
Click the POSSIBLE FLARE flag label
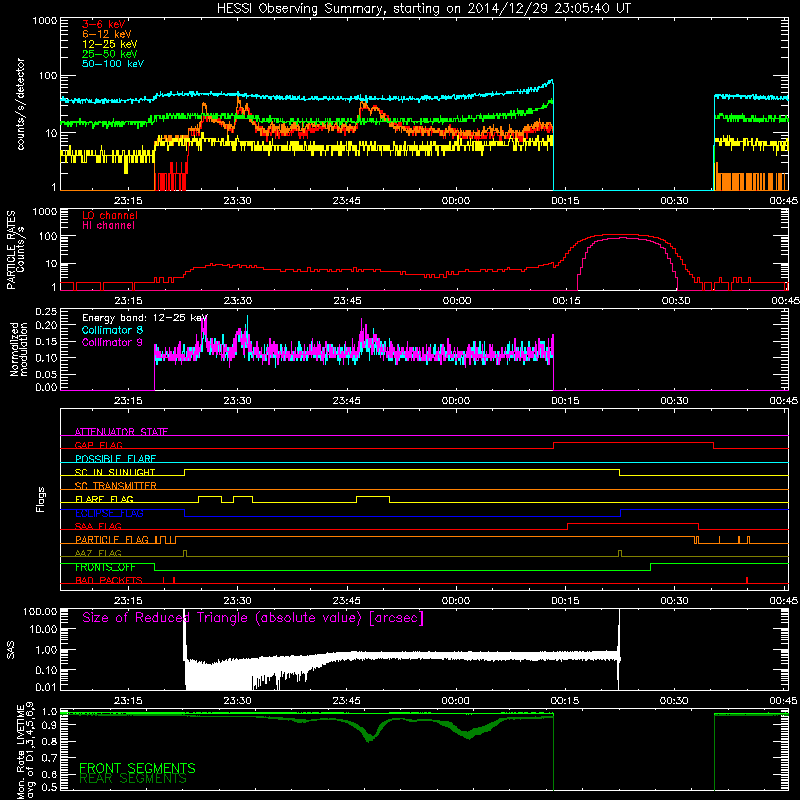pos(115,459)
